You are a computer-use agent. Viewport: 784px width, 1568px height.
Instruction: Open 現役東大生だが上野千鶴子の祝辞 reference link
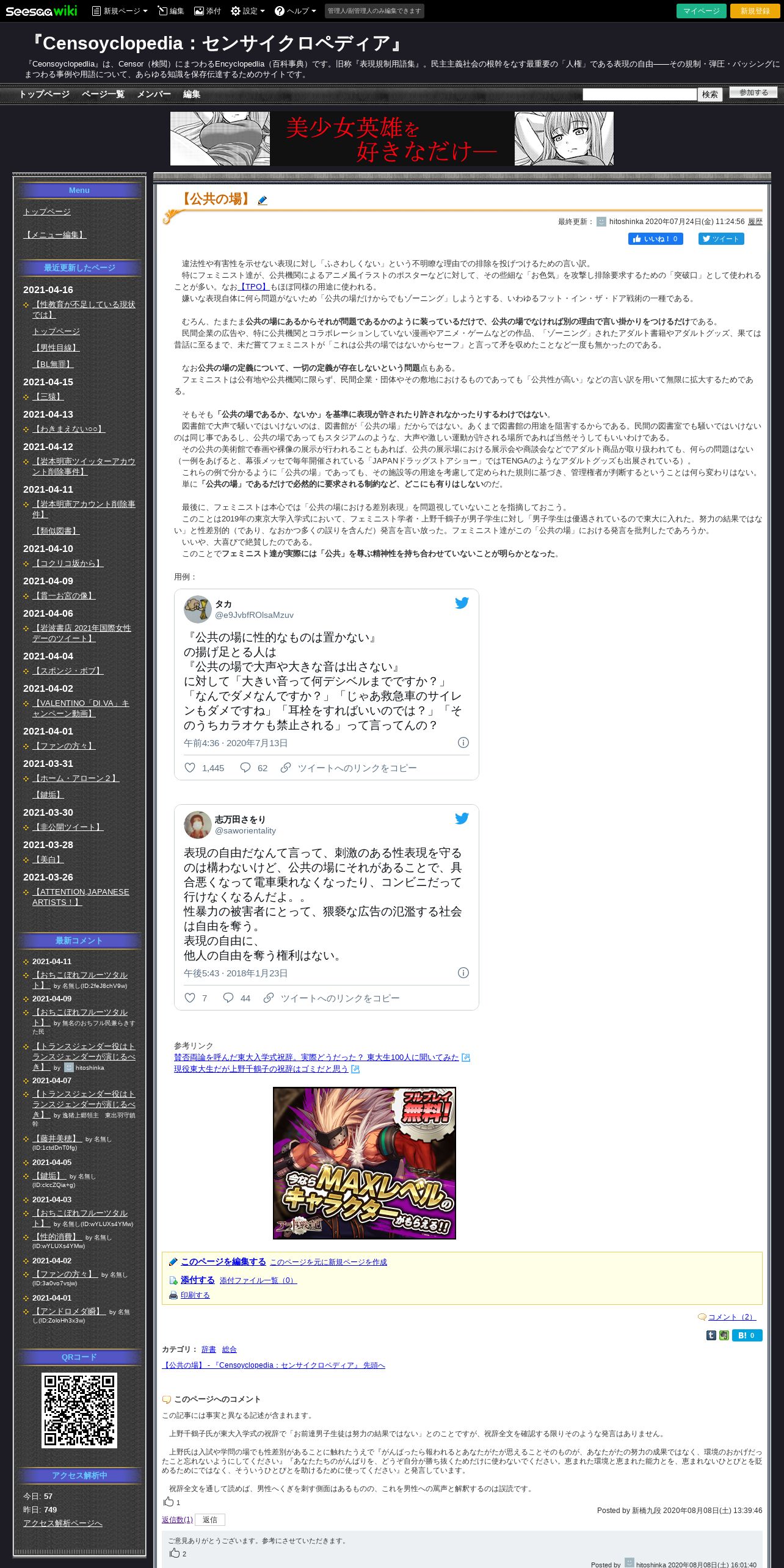click(x=261, y=1069)
